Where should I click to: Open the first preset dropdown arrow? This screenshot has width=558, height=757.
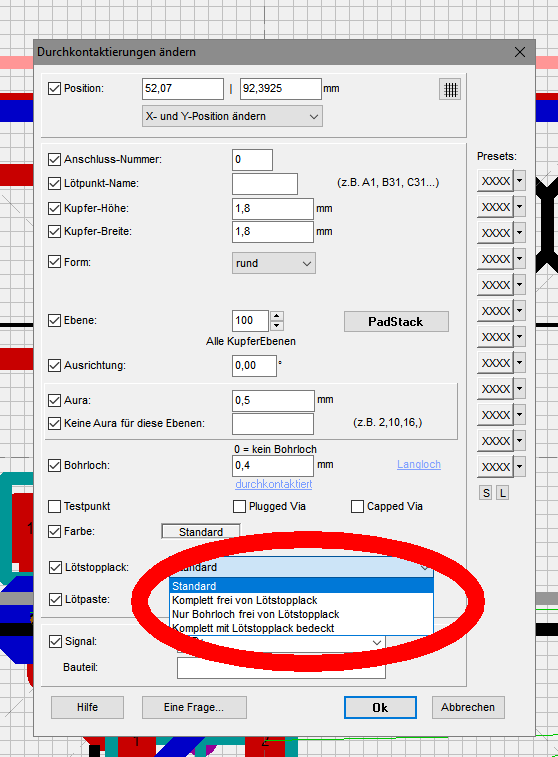pyautogui.click(x=519, y=181)
